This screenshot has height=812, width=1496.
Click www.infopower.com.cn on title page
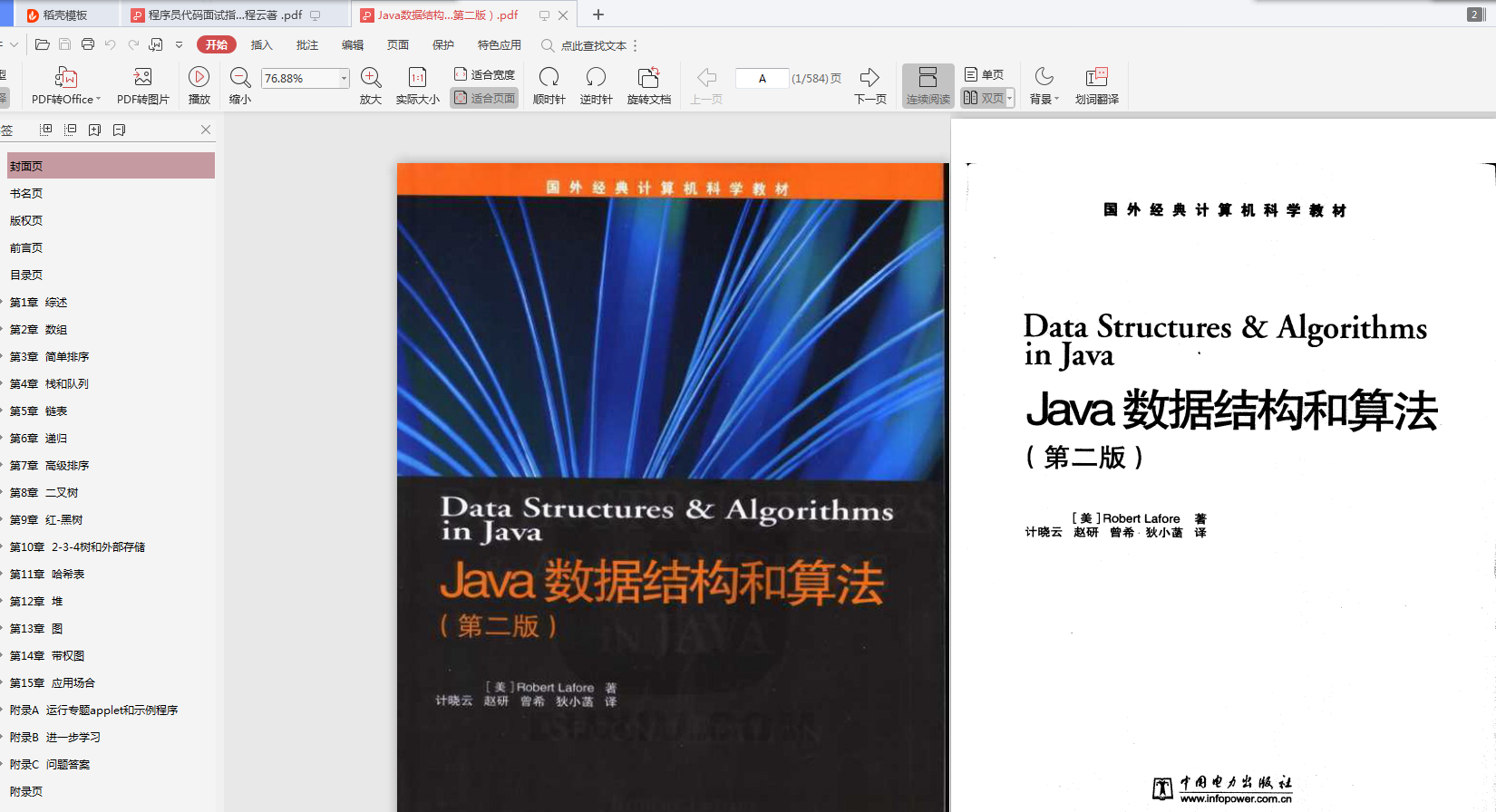(1236, 798)
